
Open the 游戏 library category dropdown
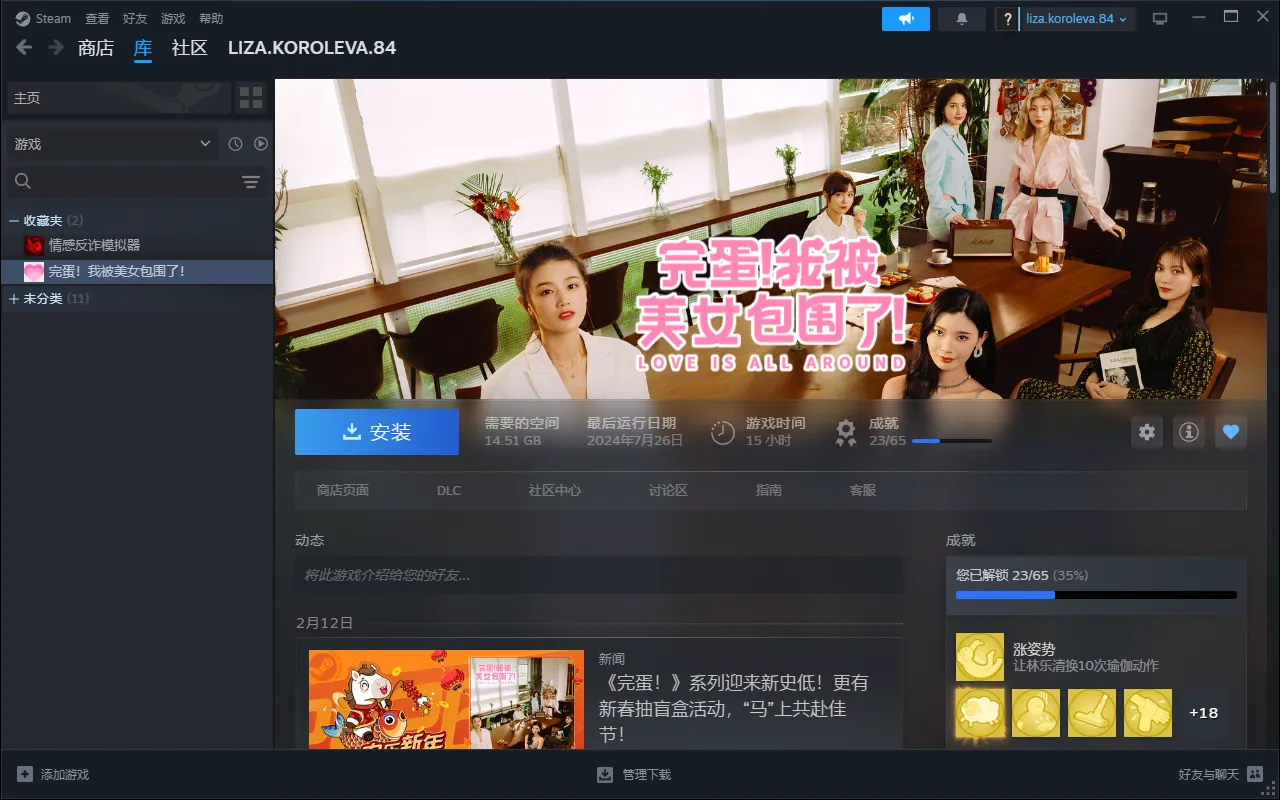click(112, 144)
